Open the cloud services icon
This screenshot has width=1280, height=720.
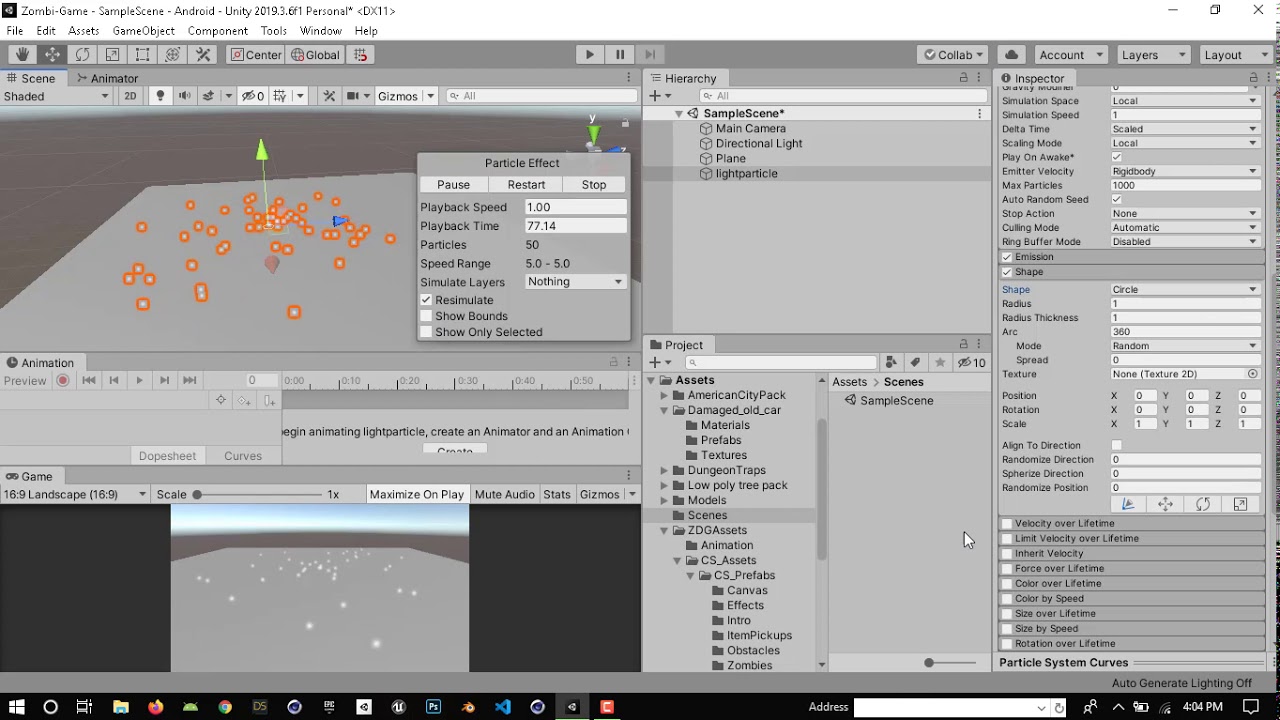pos(1011,55)
